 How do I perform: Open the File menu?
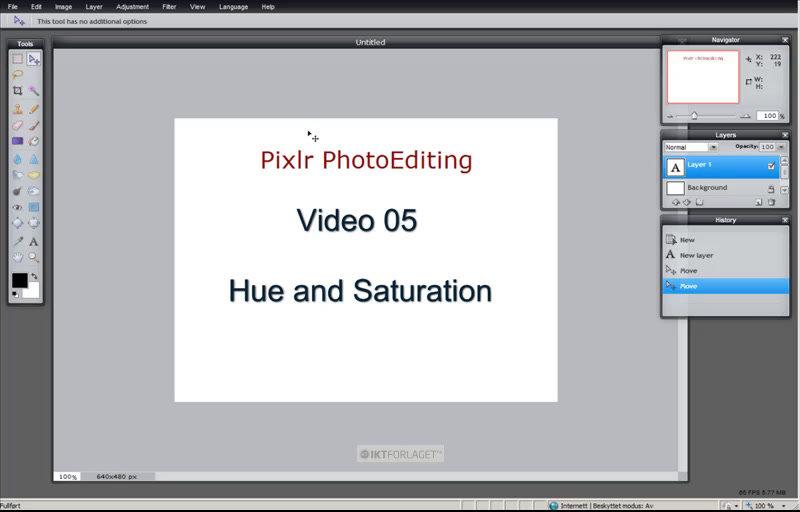click(13, 7)
